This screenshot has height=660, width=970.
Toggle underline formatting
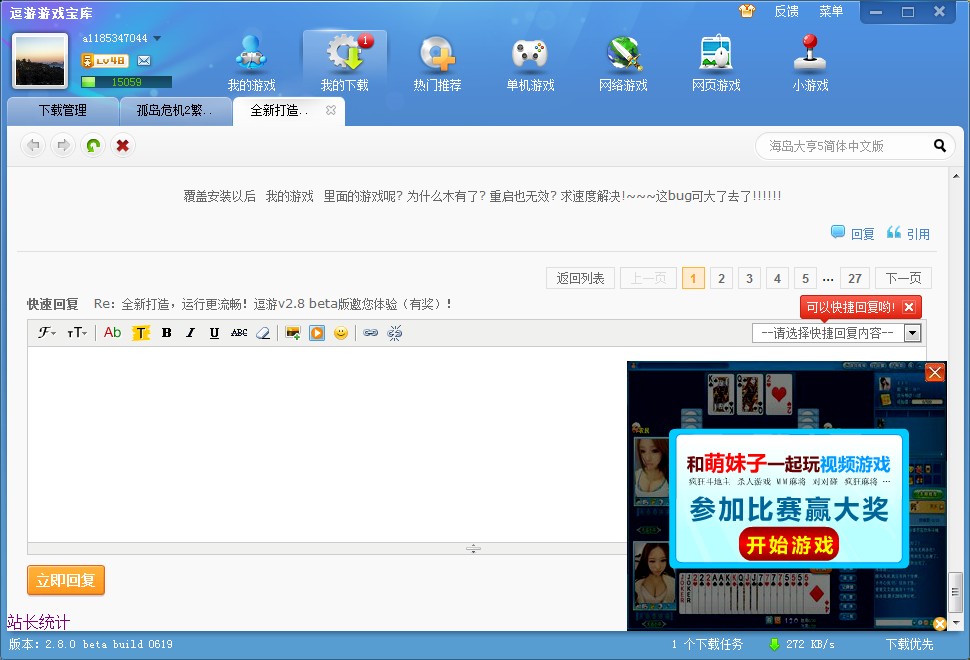pos(214,333)
